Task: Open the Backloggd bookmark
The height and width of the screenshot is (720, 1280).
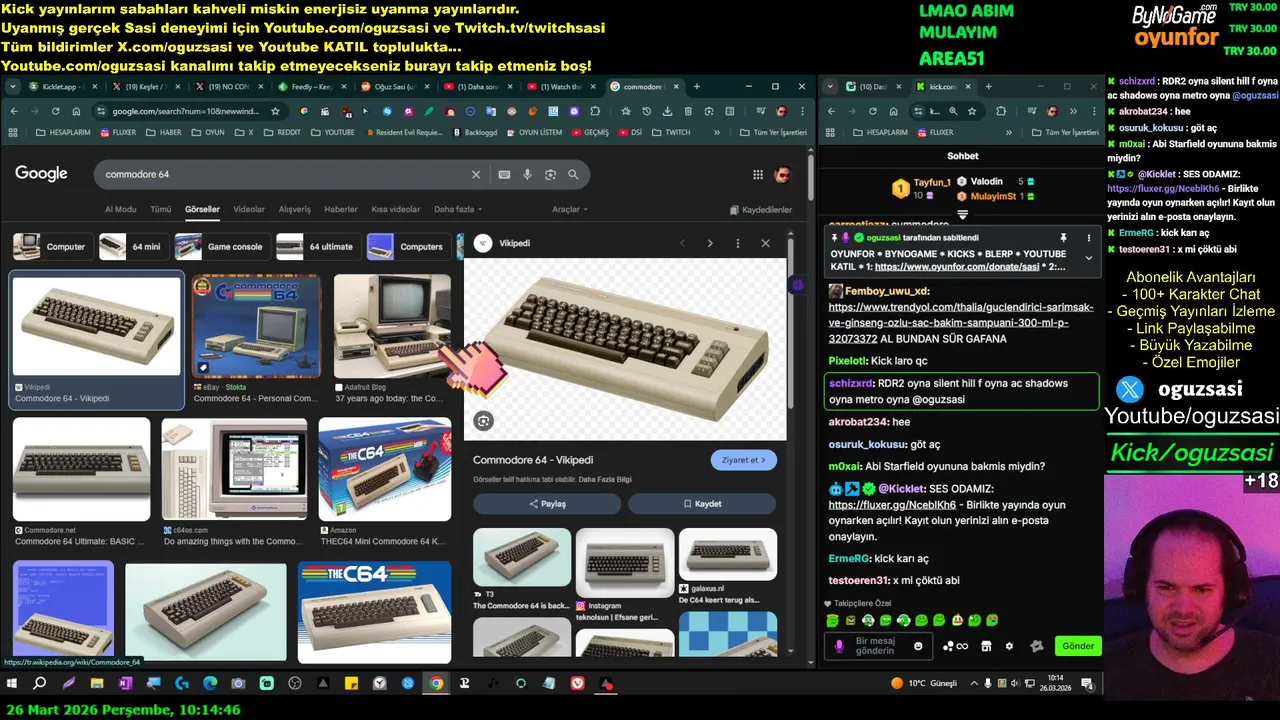Action: [475, 132]
